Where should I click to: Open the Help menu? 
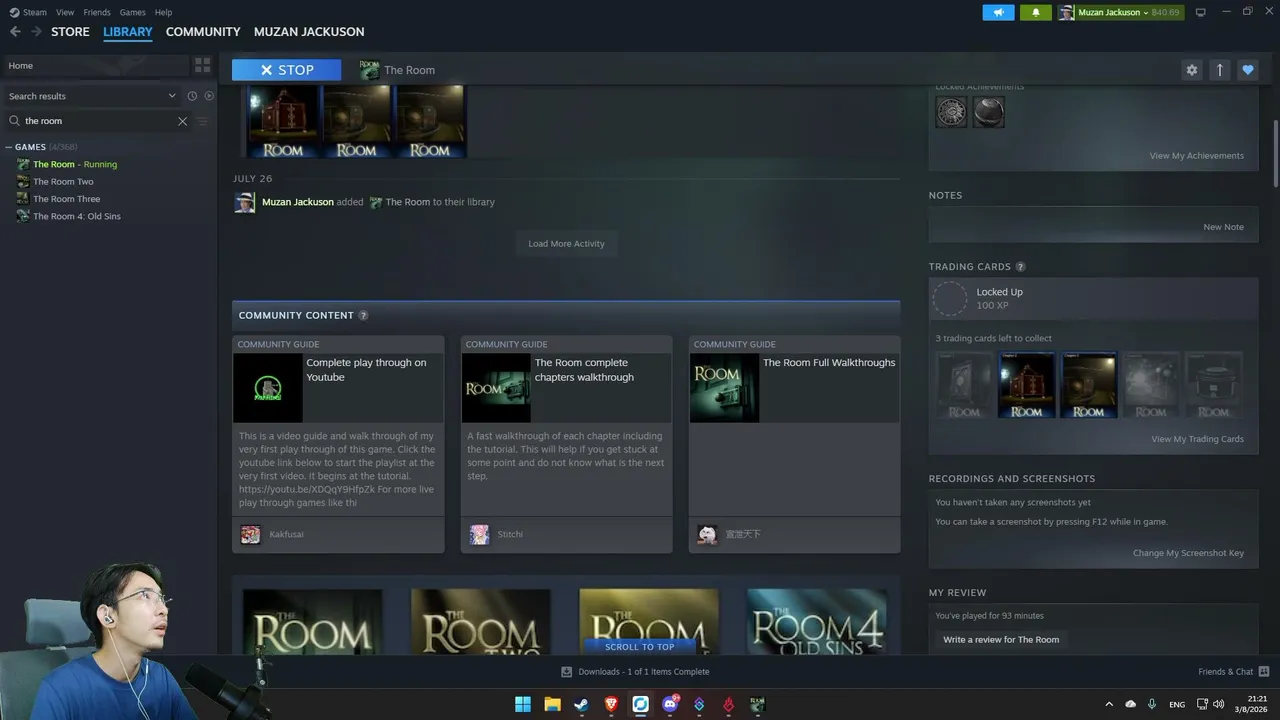(163, 12)
